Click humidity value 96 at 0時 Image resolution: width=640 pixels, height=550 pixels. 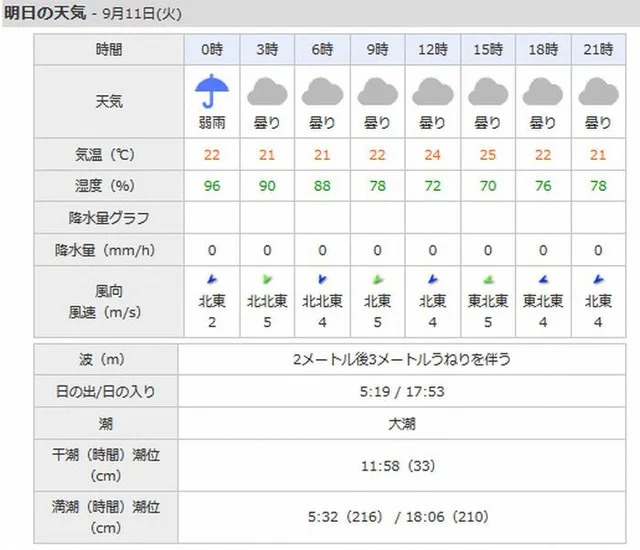(x=212, y=186)
